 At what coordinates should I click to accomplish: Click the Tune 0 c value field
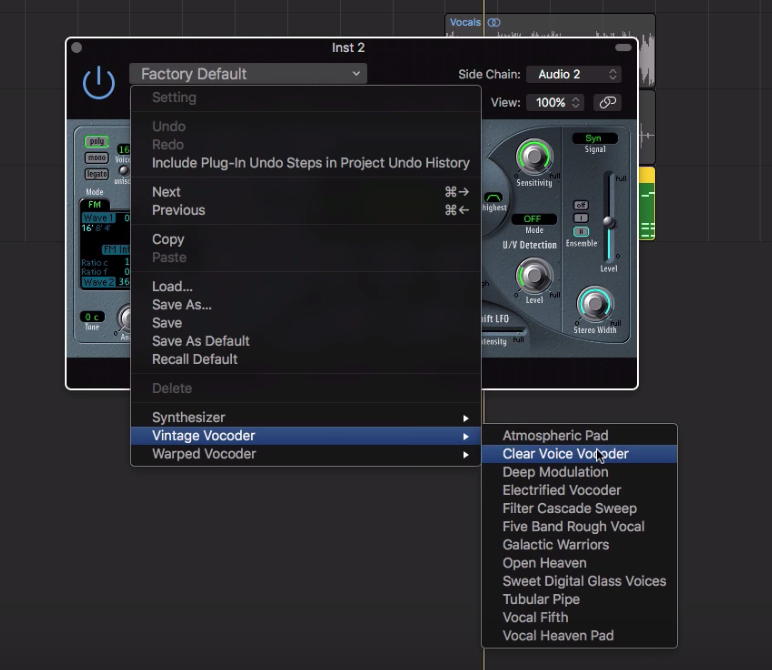pos(92,317)
